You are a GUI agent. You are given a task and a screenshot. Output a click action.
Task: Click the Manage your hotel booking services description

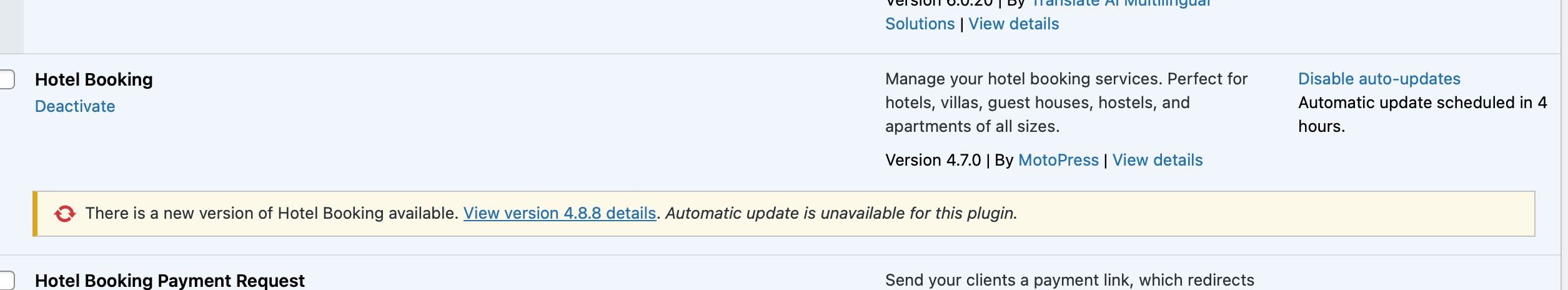tap(1066, 102)
